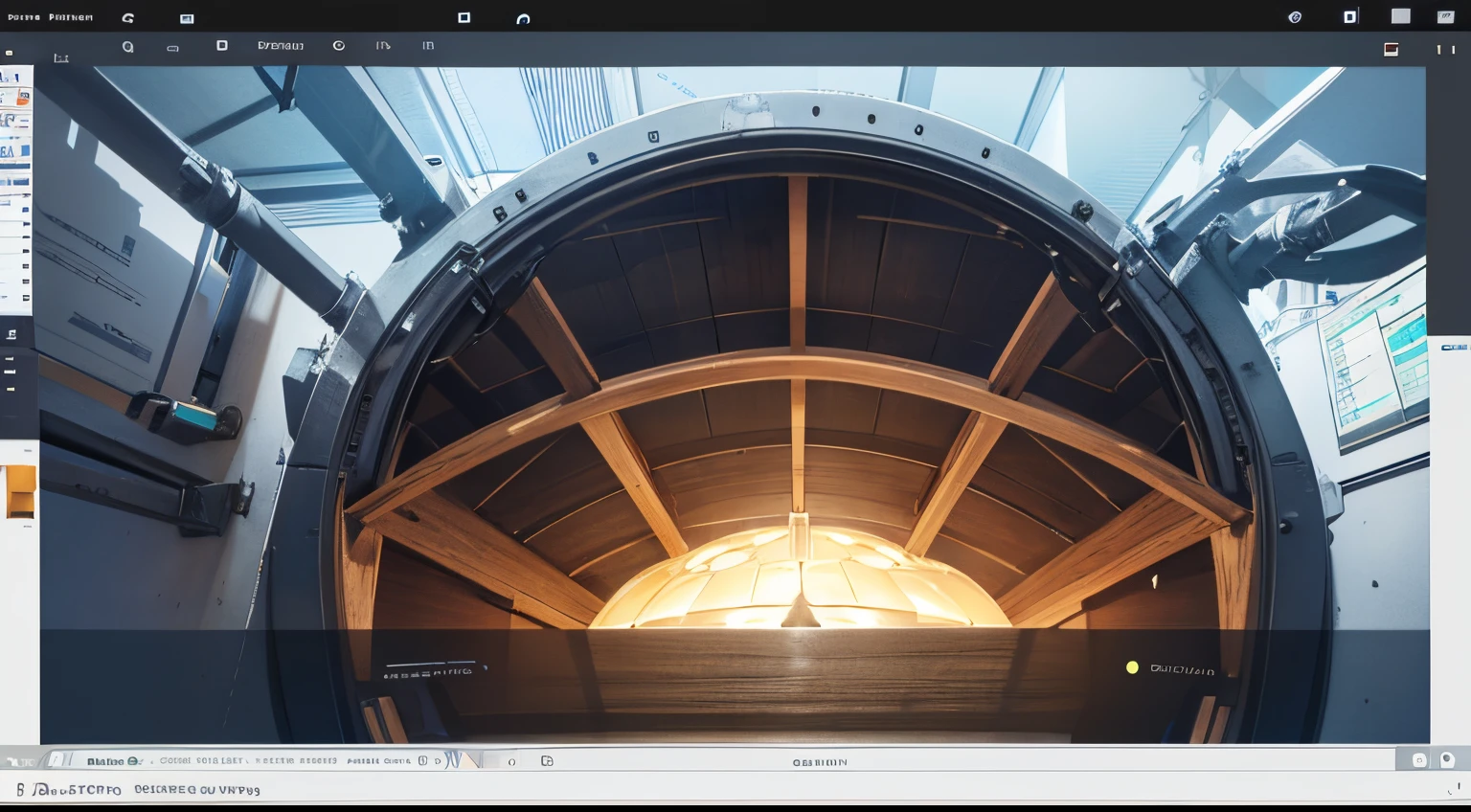Click the two vertical bars pause icon

(1445, 49)
